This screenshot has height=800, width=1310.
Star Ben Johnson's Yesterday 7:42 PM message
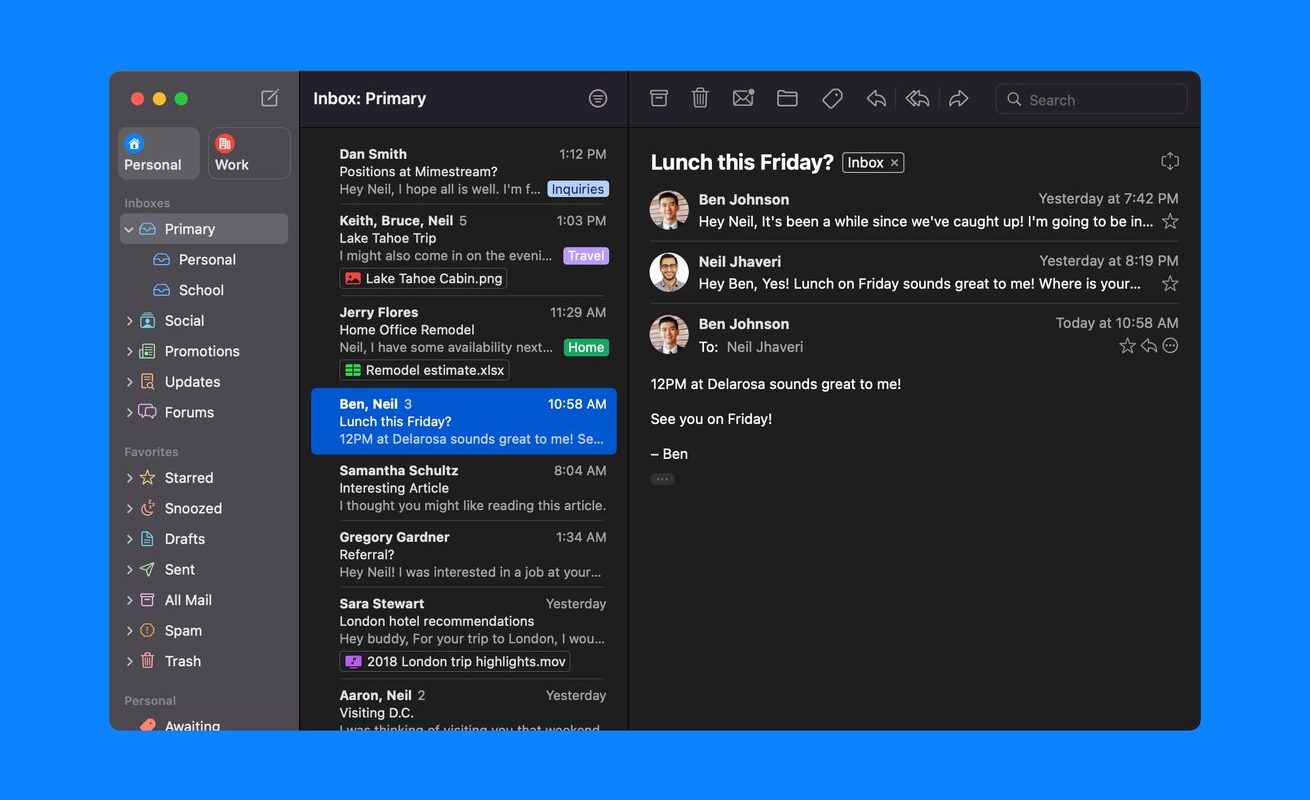(x=1170, y=222)
